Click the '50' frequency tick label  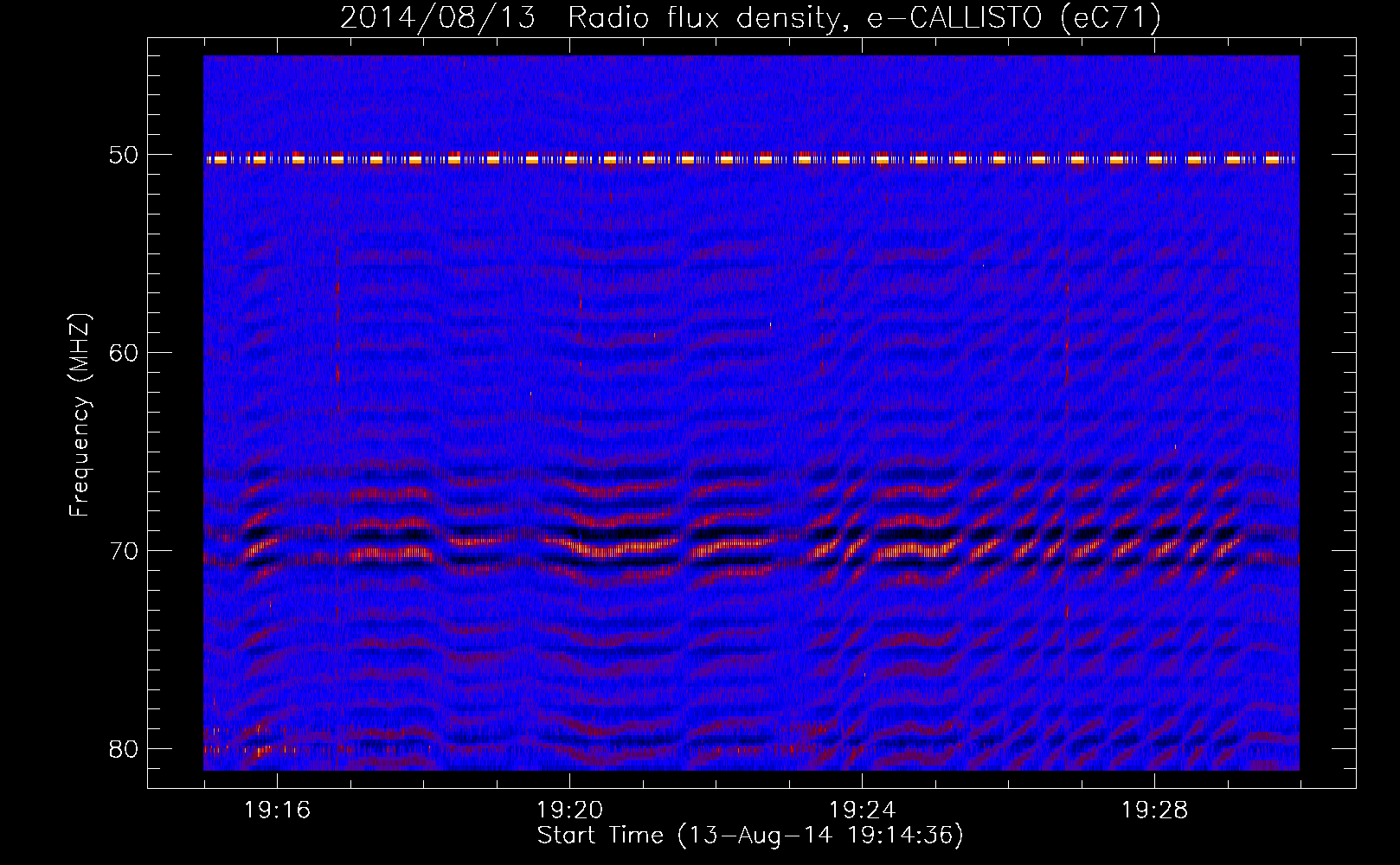tap(124, 156)
